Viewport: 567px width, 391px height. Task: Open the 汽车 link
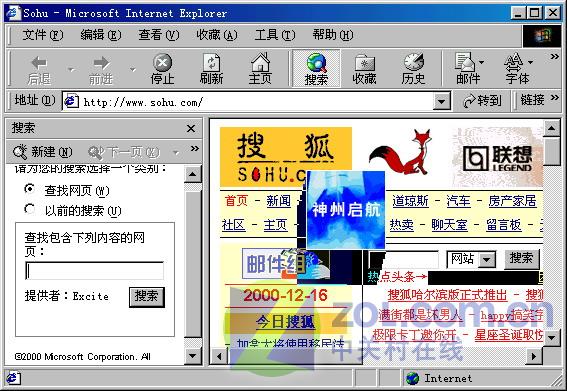pyautogui.click(x=459, y=201)
